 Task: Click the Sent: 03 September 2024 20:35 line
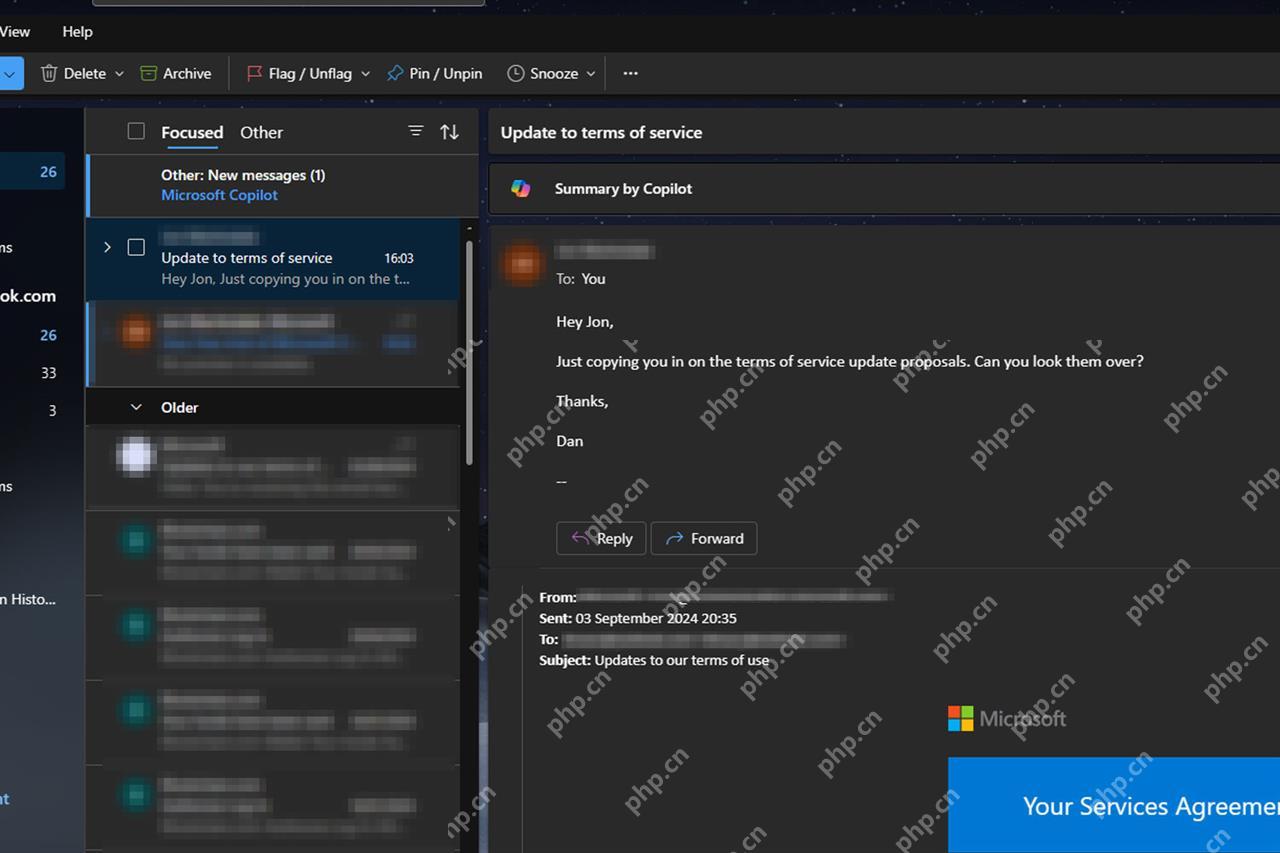pos(638,618)
